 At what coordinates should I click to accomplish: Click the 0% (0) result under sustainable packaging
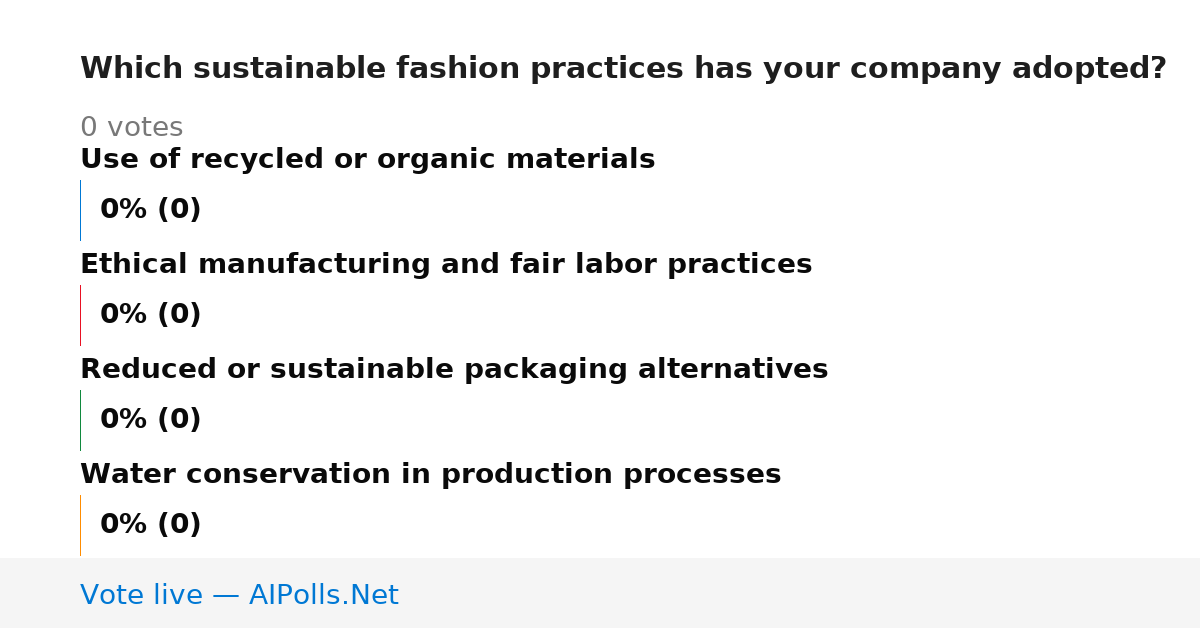150,420
